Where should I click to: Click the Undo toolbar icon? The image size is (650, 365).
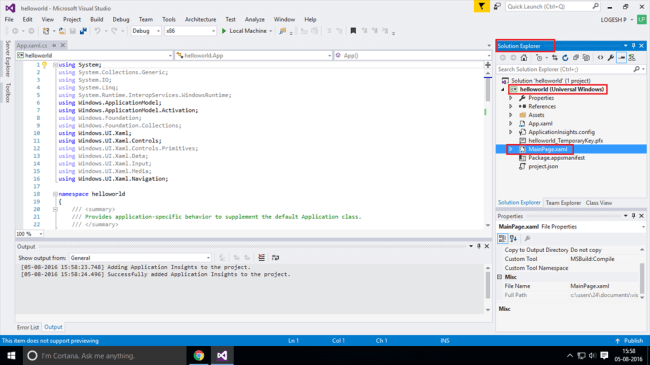pos(97,31)
